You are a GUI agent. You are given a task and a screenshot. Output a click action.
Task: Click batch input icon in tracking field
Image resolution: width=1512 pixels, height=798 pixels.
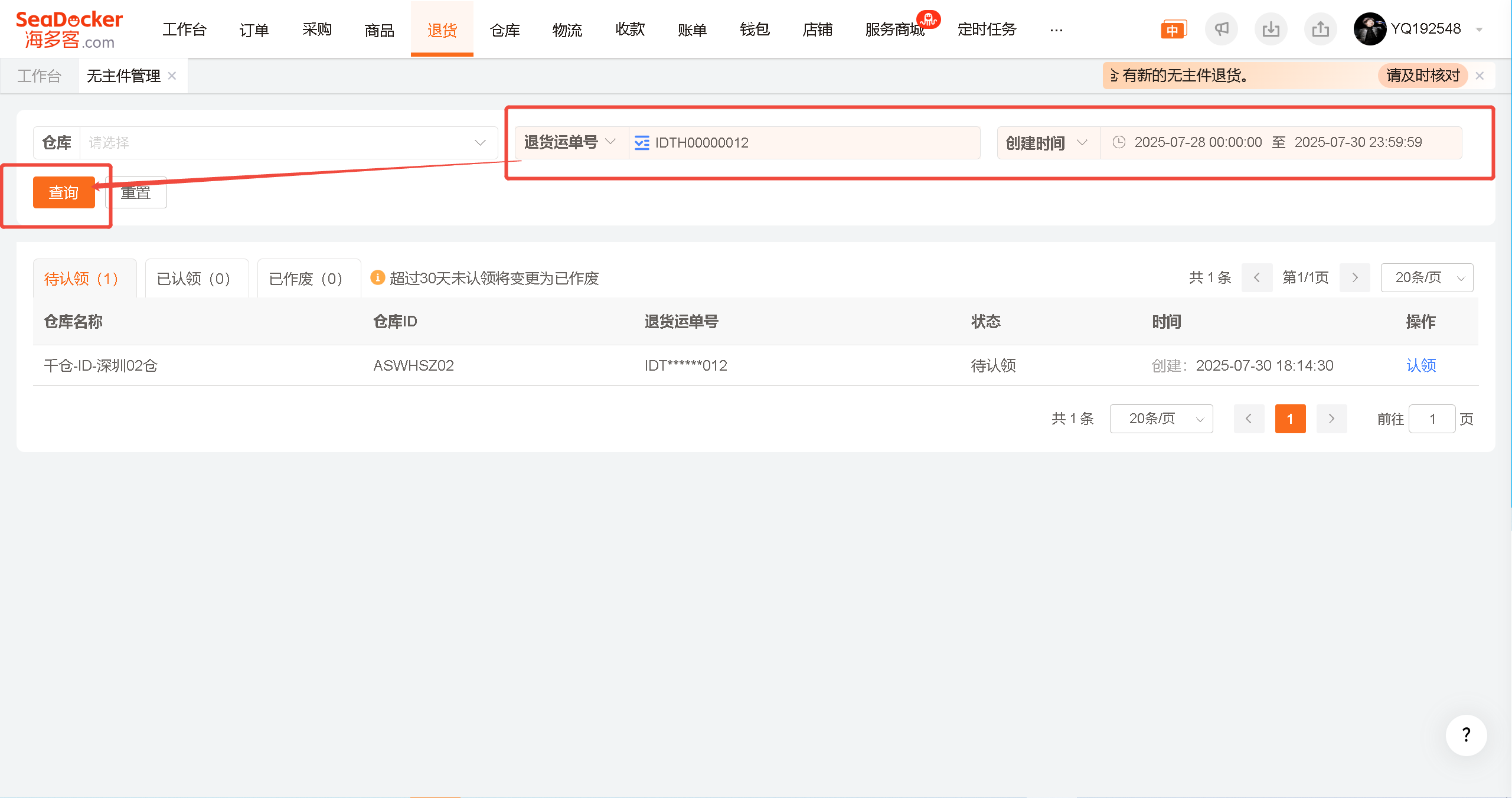coord(642,143)
